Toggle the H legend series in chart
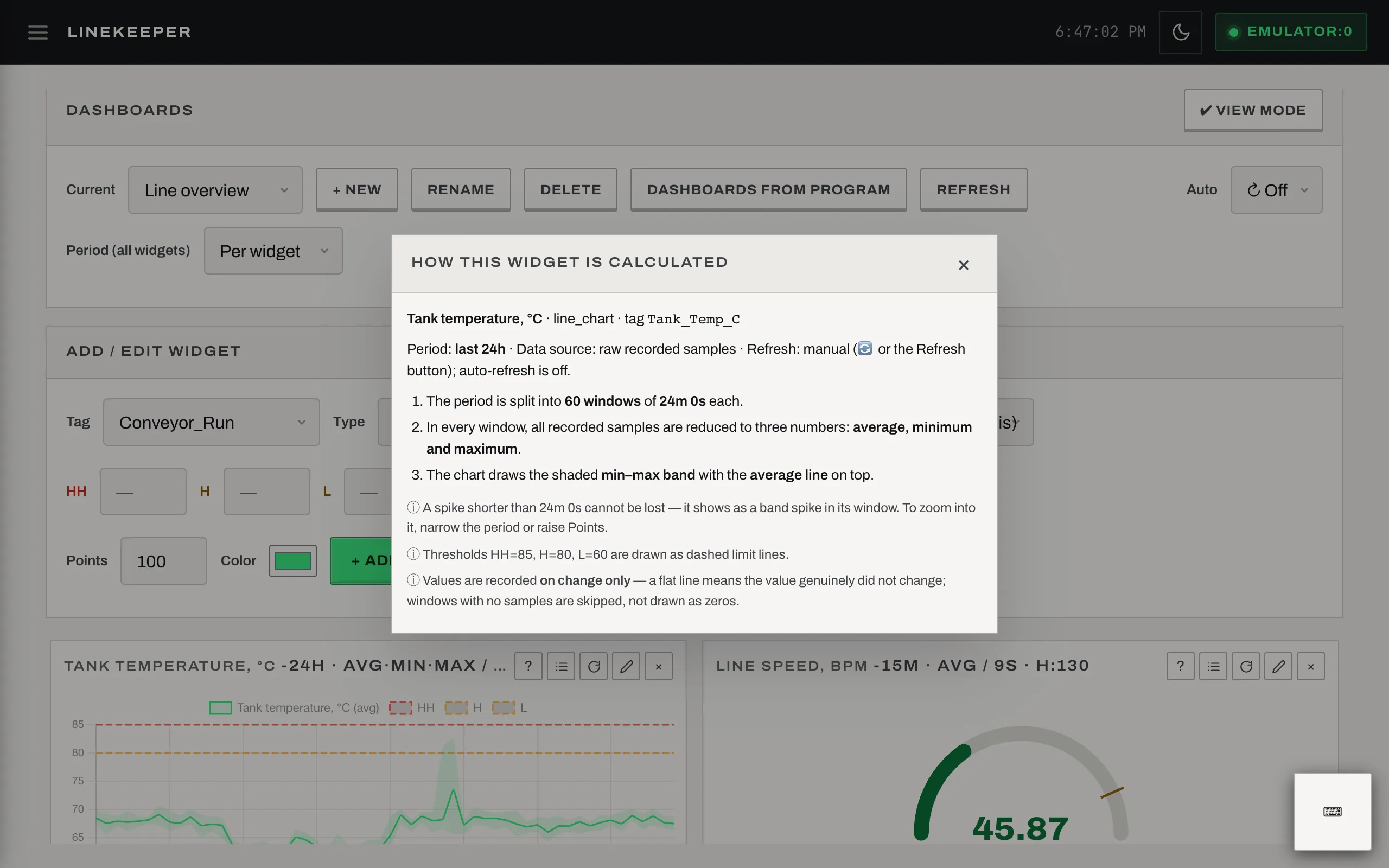The image size is (1389, 868). [x=463, y=708]
